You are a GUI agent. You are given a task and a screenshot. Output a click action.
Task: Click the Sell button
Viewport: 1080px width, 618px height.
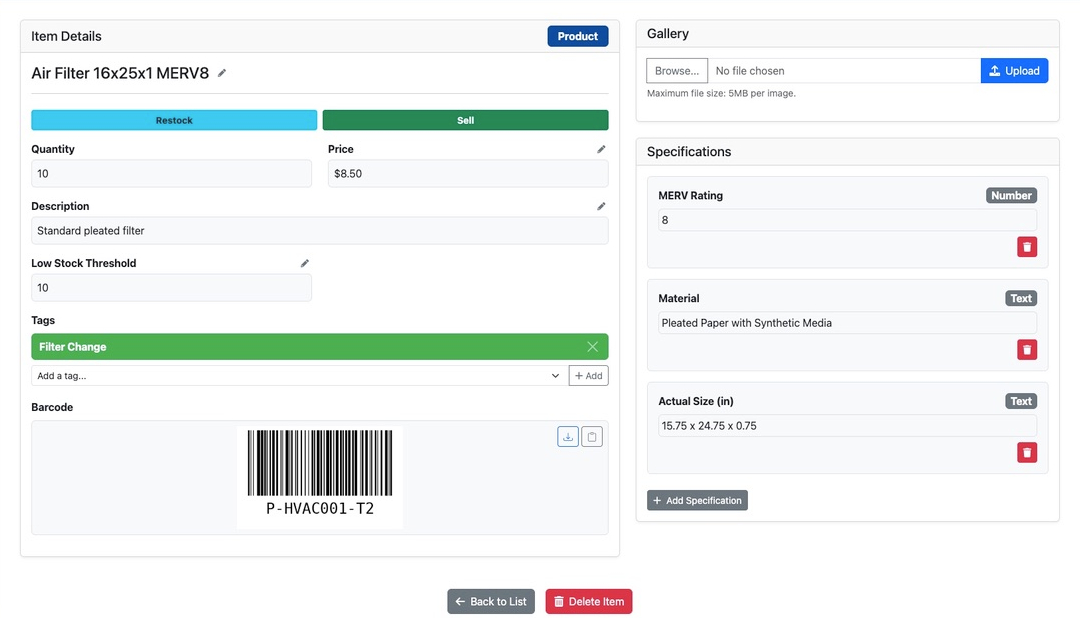pos(465,119)
